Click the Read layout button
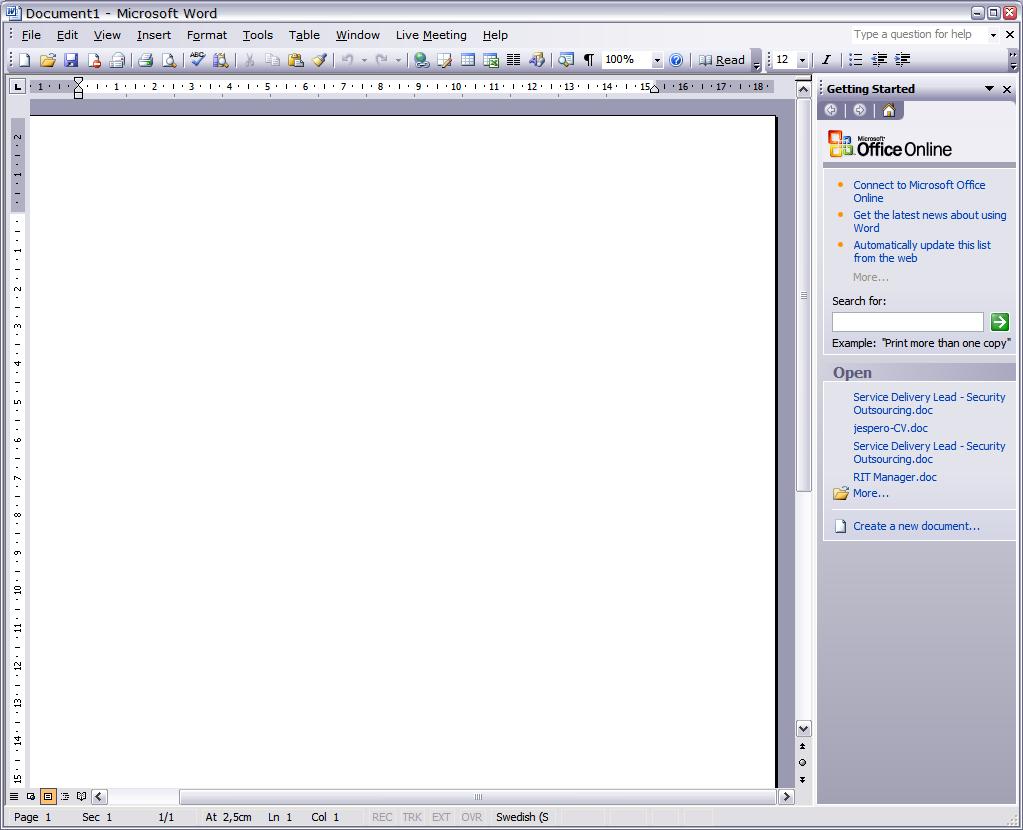1023x830 pixels. [722, 60]
